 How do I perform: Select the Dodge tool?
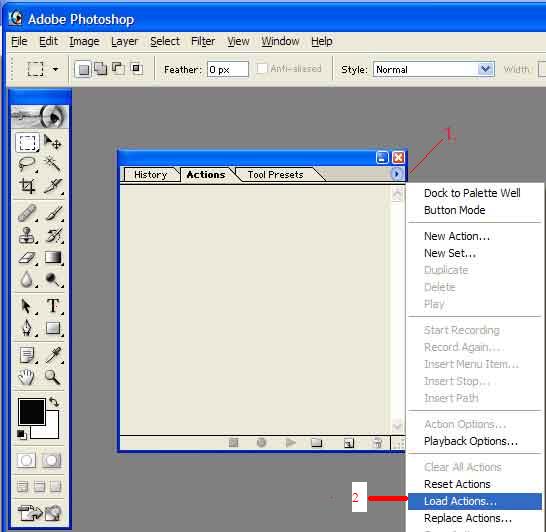(53, 280)
